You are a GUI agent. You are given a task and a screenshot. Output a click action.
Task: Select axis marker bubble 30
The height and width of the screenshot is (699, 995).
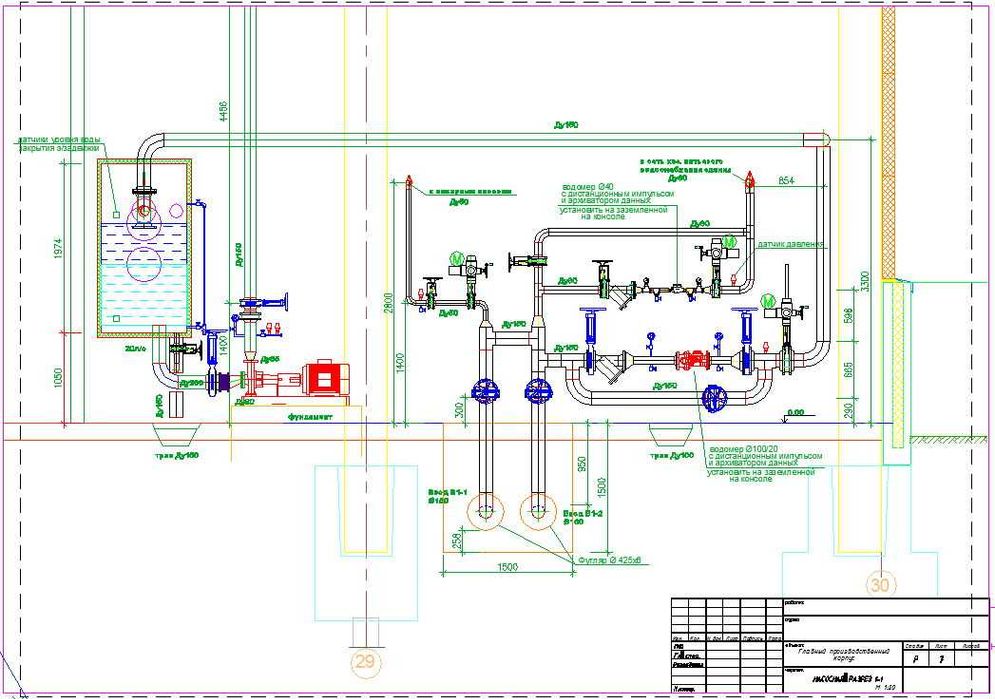point(880,584)
